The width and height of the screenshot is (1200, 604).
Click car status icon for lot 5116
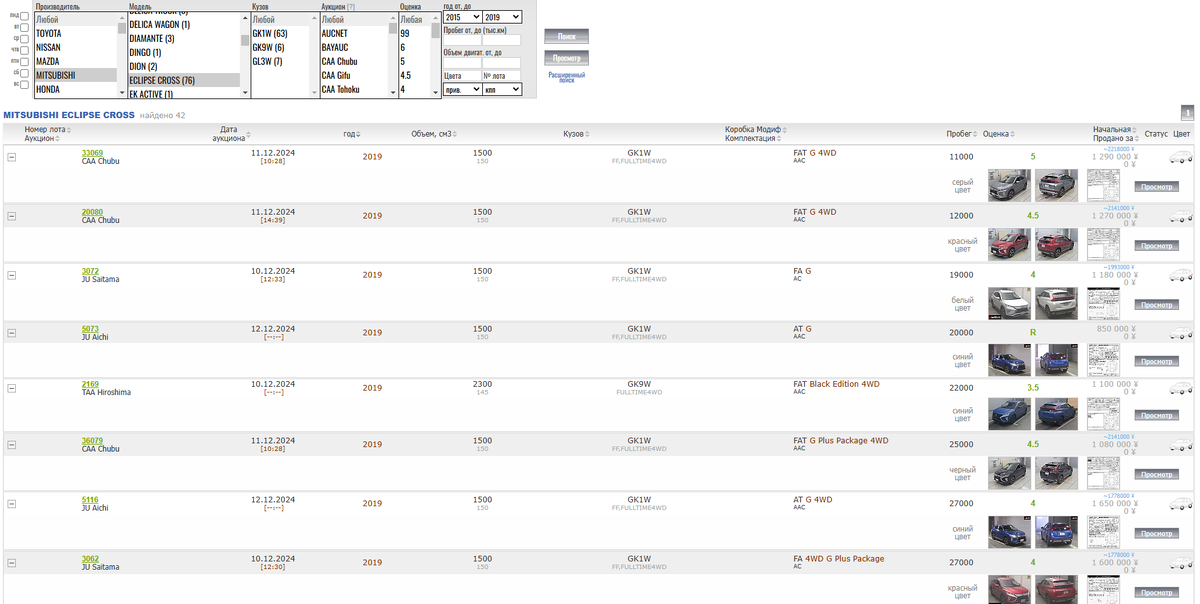tap(1180, 504)
